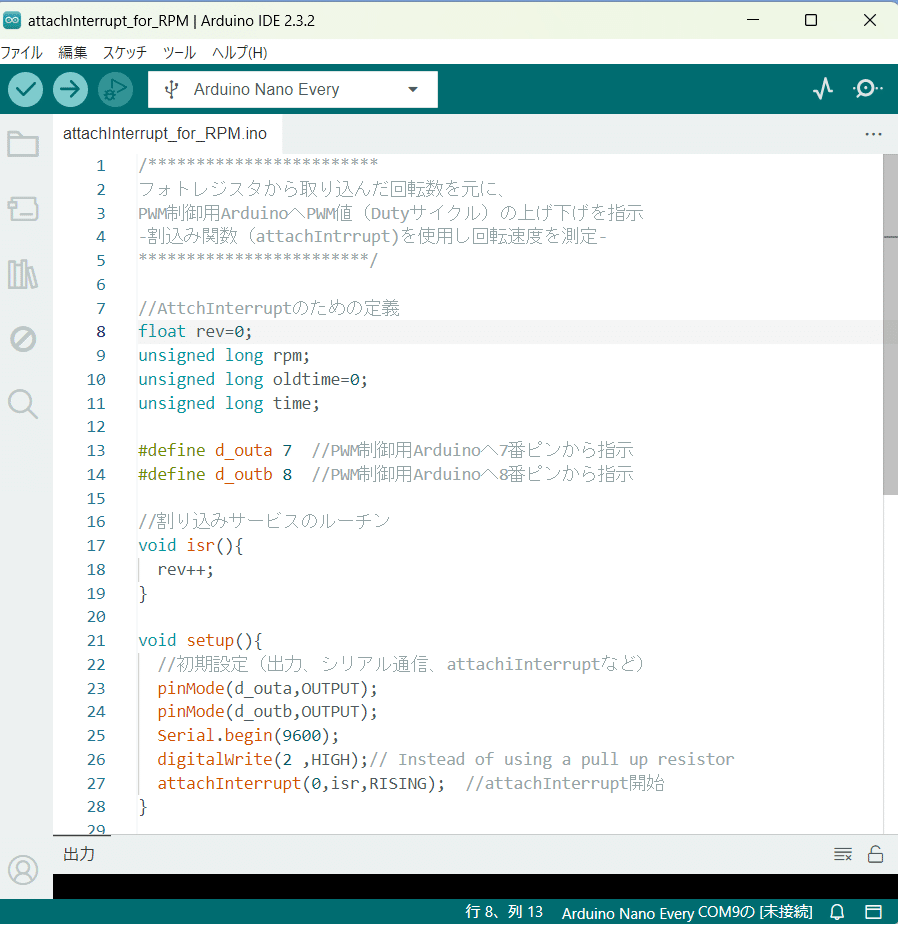The width and height of the screenshot is (898, 932).
Task: Click the editor vertical scrollbar thumb
Action: point(890,325)
